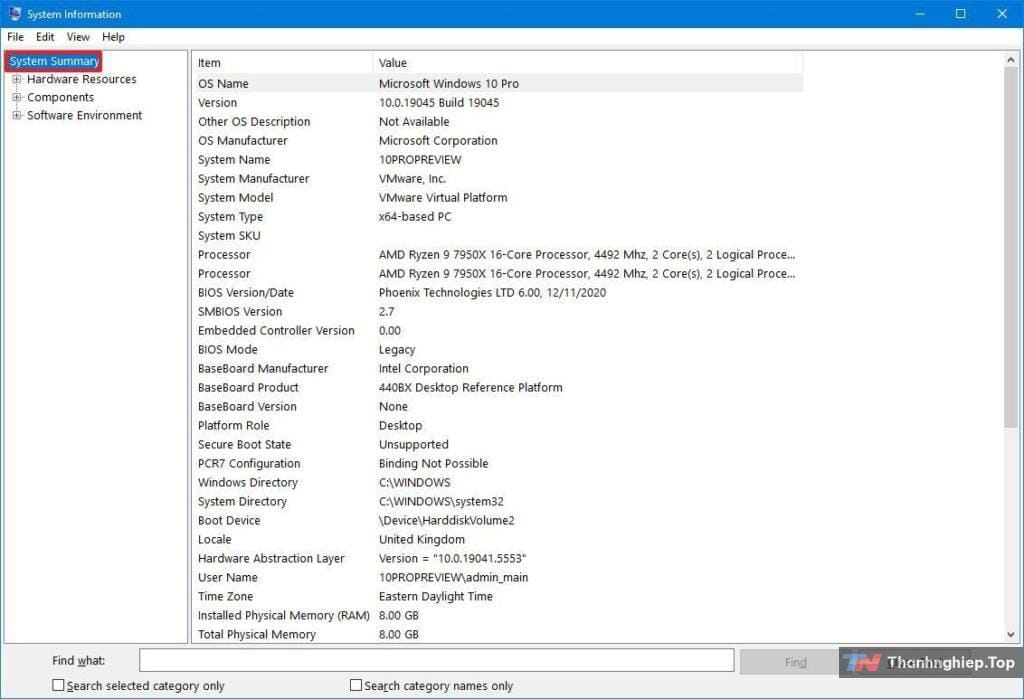
Task: Select the Software Environment tree item
Action: tap(84, 116)
